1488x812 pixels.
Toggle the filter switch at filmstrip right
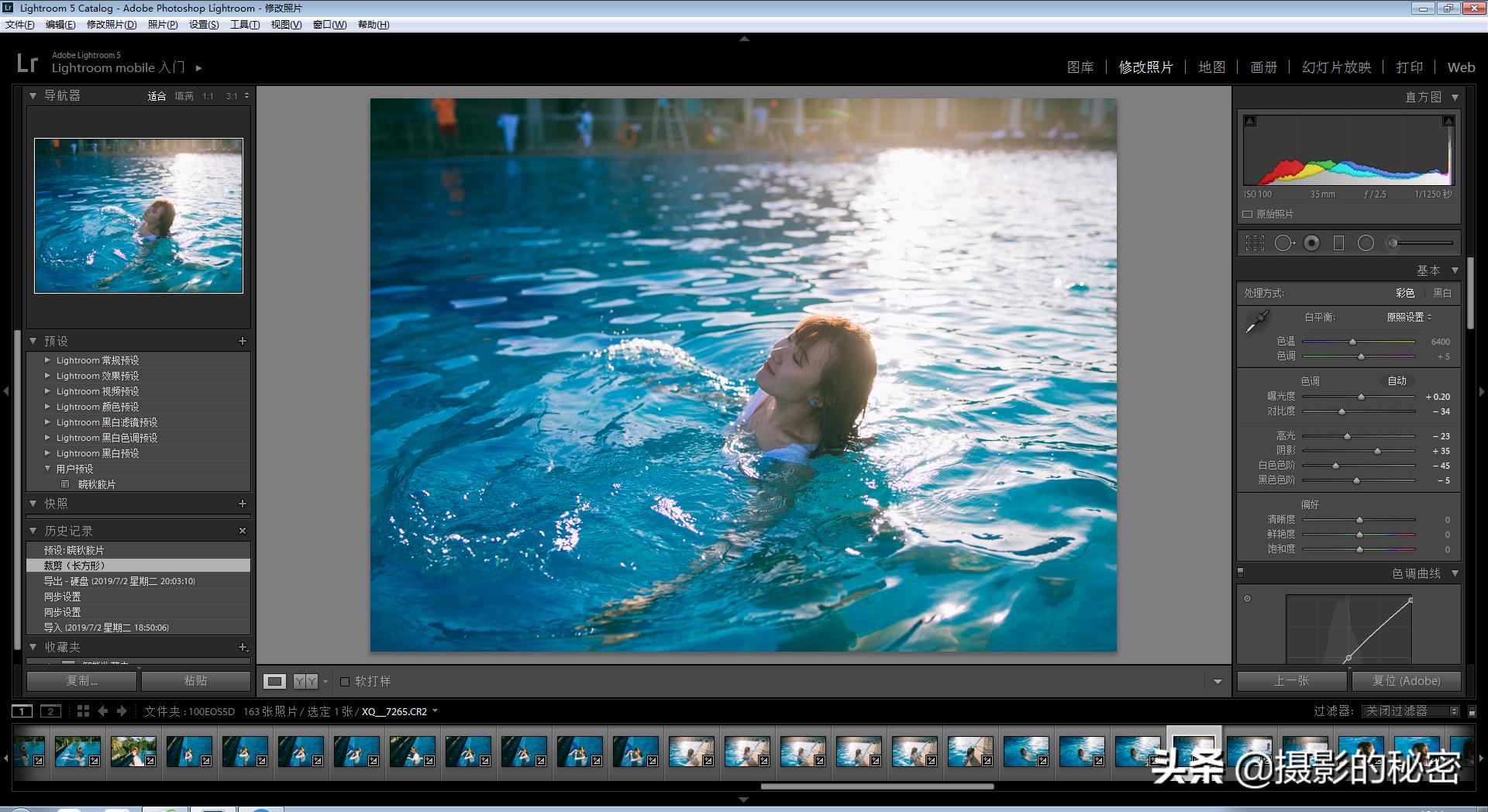pos(1472,711)
